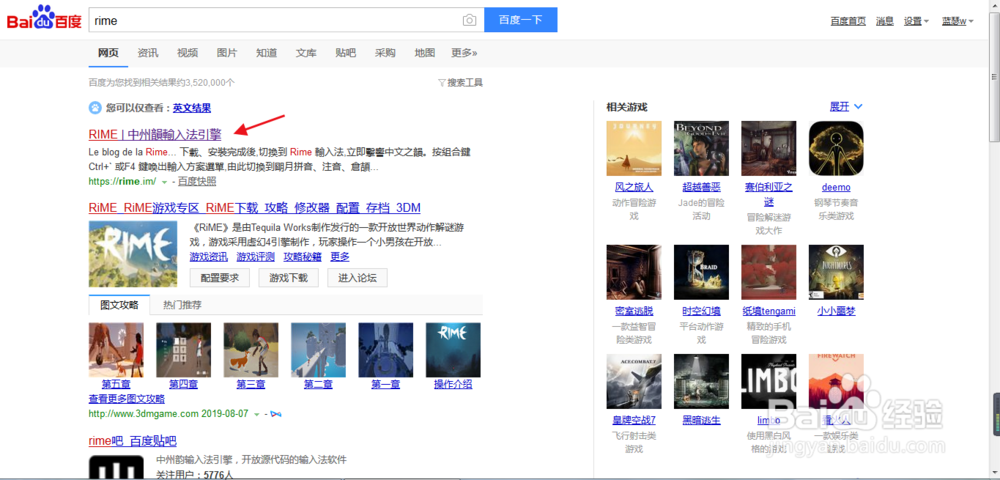
Task: Click the 英文结果 link
Action: (x=192, y=108)
